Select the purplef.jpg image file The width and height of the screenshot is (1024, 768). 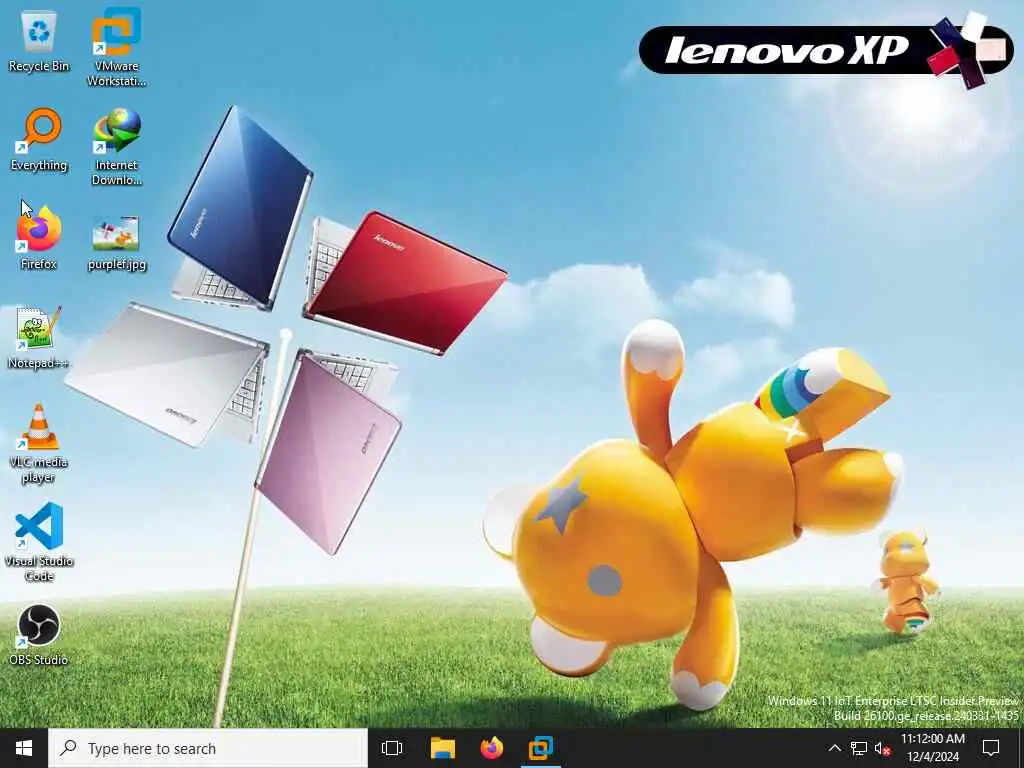click(x=116, y=242)
